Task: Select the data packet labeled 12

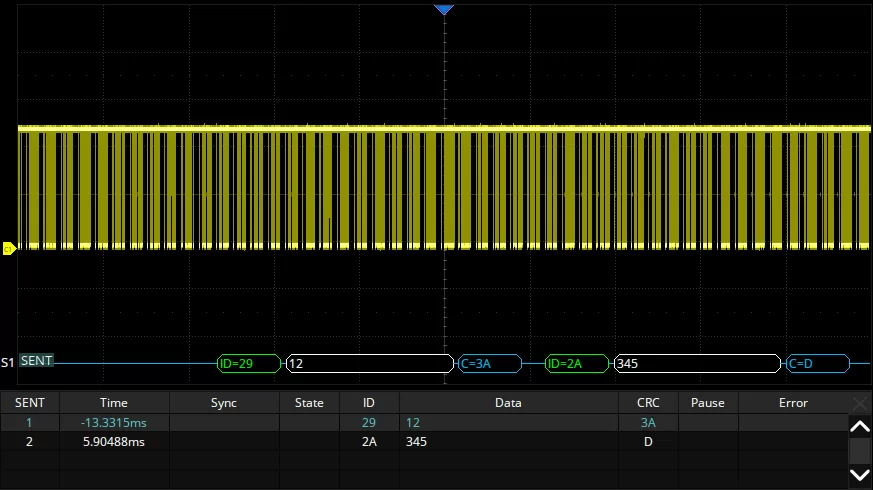Action: pos(369,364)
